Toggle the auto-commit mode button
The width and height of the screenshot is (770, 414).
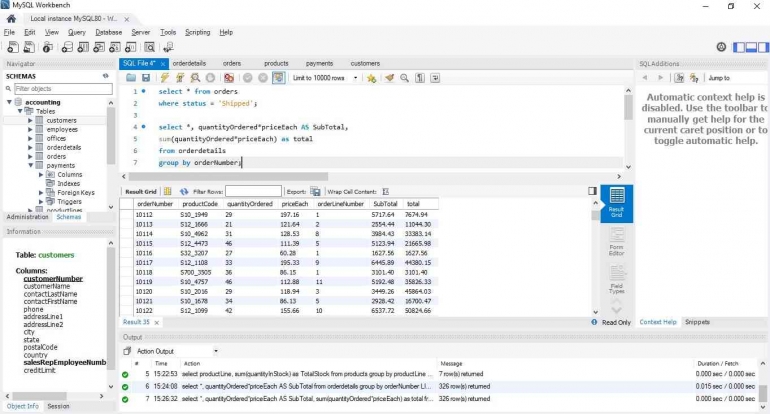click(x=278, y=78)
